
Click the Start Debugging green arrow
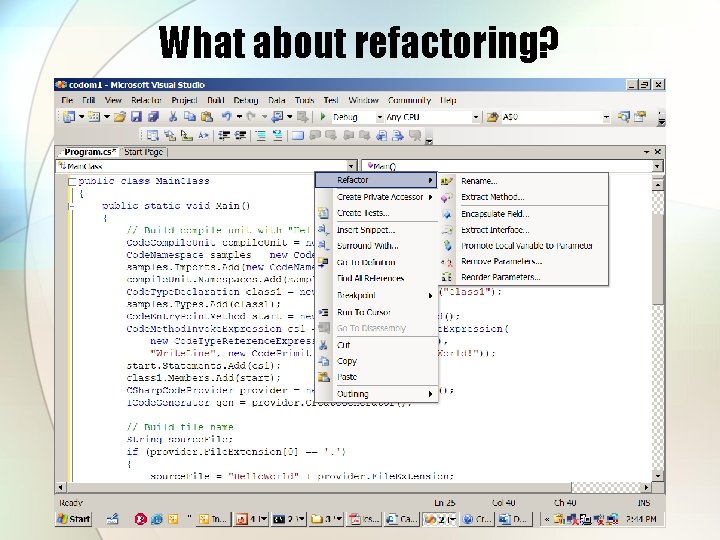[x=323, y=117]
